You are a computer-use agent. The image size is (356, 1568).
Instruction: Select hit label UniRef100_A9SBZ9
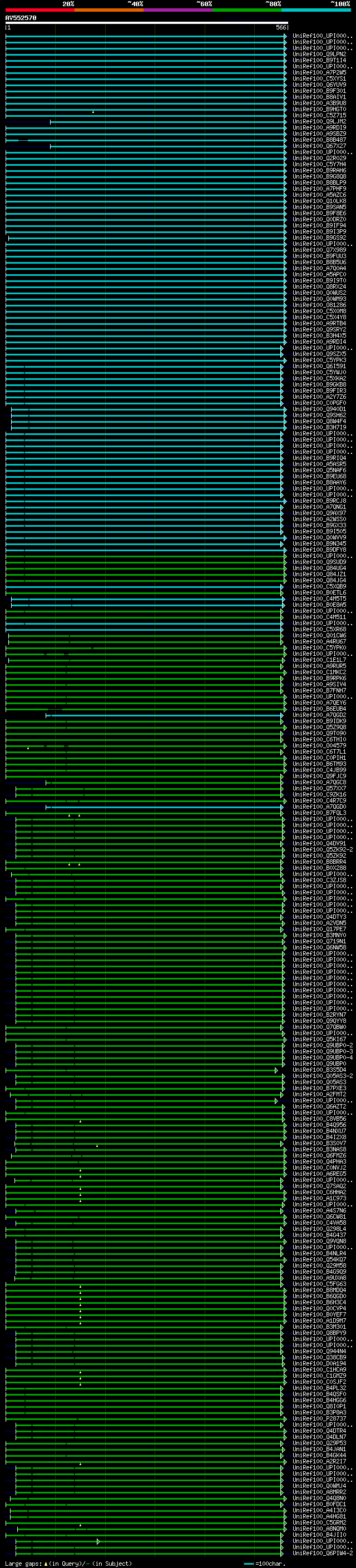319,134
